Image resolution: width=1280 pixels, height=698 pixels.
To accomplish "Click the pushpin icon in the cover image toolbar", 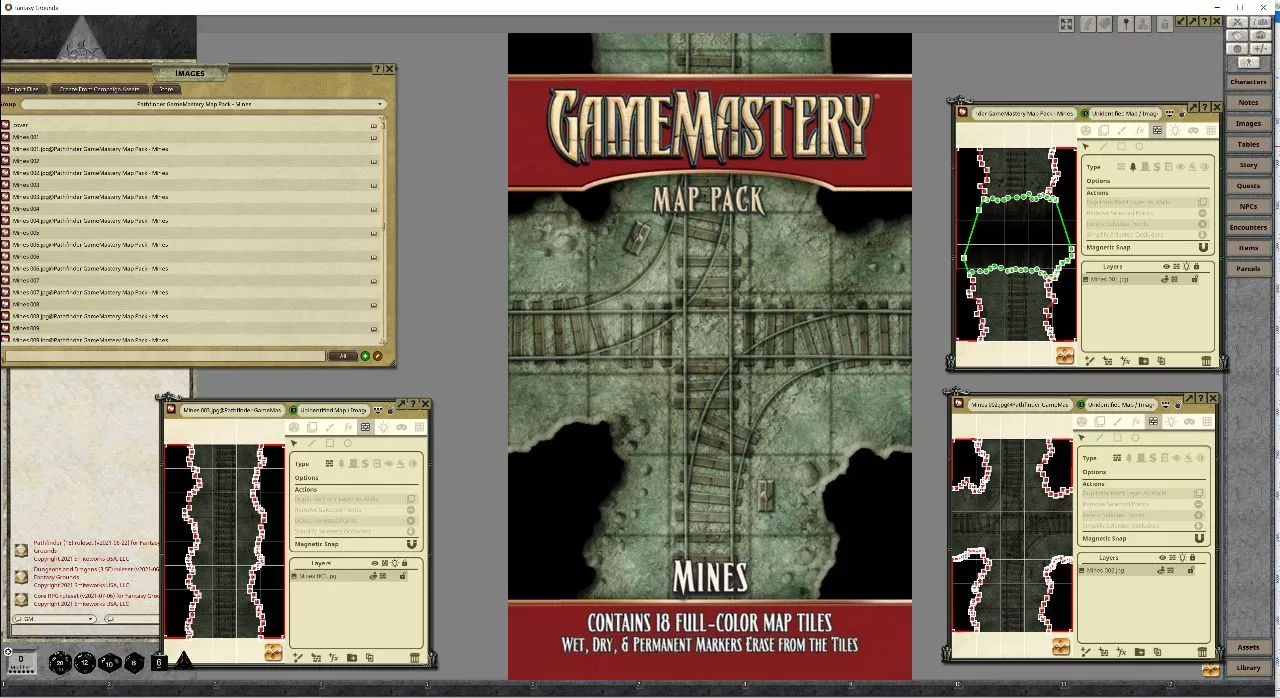I will pos(1126,24).
